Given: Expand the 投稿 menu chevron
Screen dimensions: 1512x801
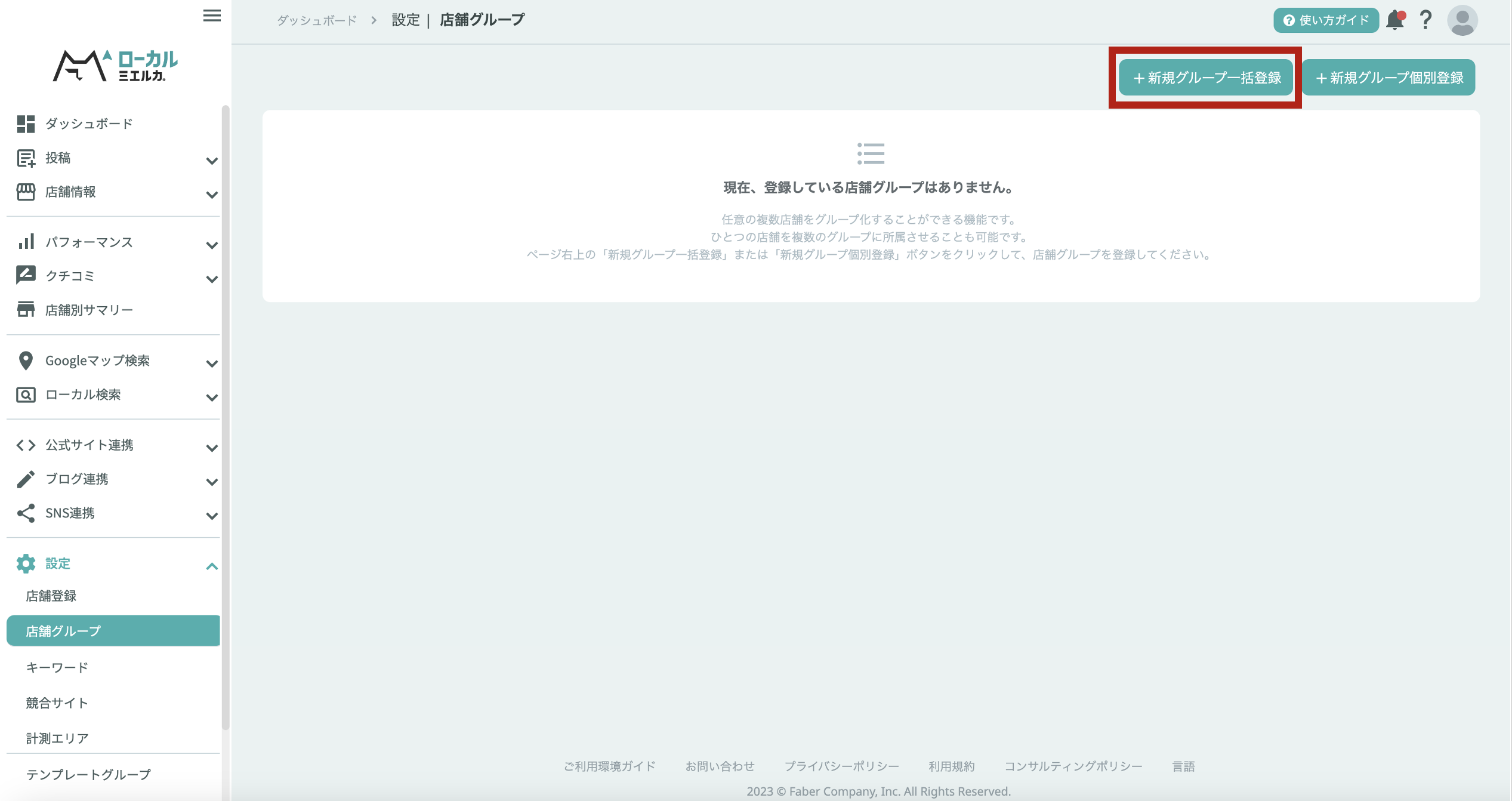Looking at the screenshot, I should click(x=211, y=161).
